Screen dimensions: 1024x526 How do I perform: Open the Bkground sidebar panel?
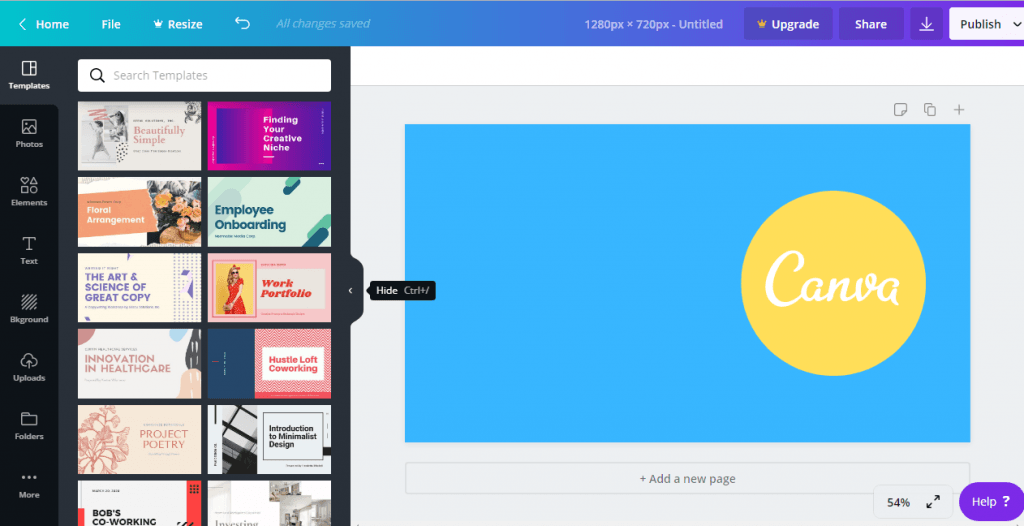(x=29, y=308)
